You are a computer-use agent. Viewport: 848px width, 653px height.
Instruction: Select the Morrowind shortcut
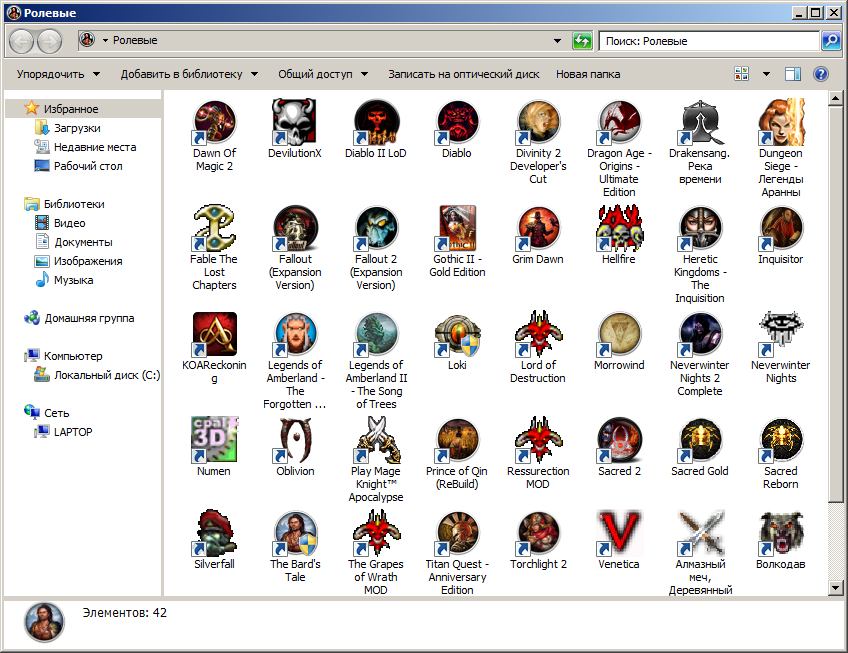pyautogui.click(x=619, y=334)
